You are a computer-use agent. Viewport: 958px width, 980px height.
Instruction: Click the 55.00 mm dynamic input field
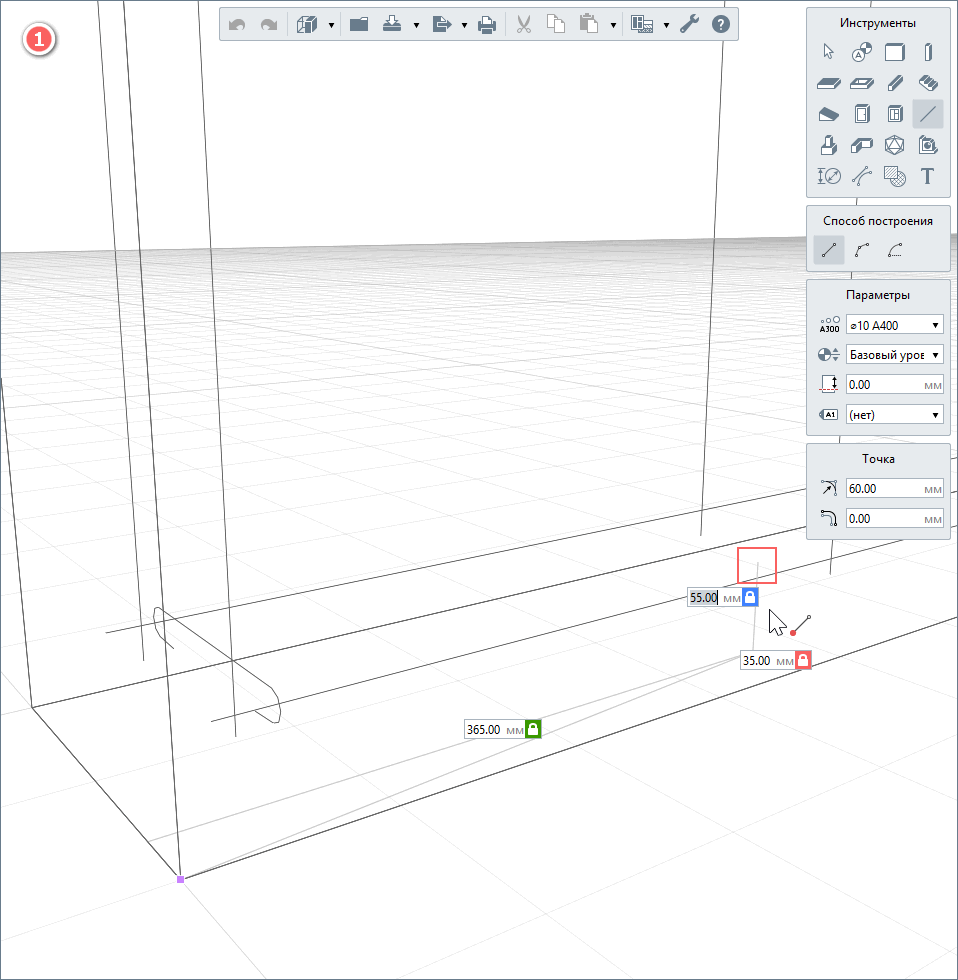pyautogui.click(x=715, y=598)
